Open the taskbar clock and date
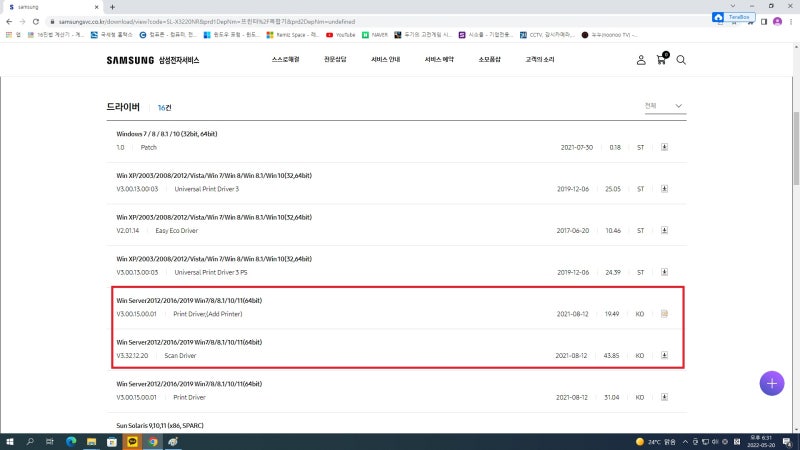The height and width of the screenshot is (450, 800). 760,442
